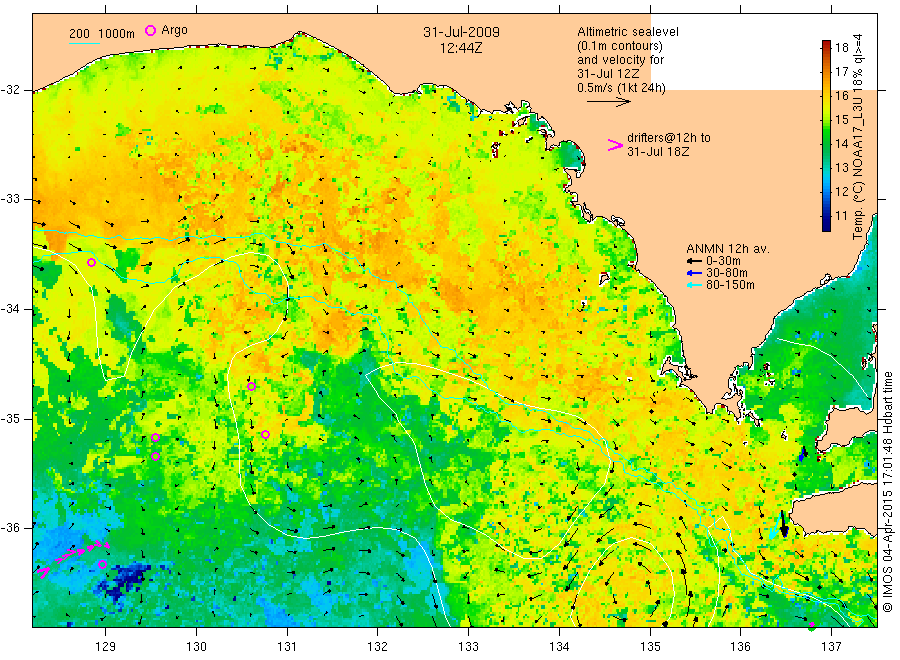The height and width of the screenshot is (660, 900).
Task: Select the Argo float marker near 34.7°S 130.6°E
Action: (251, 387)
